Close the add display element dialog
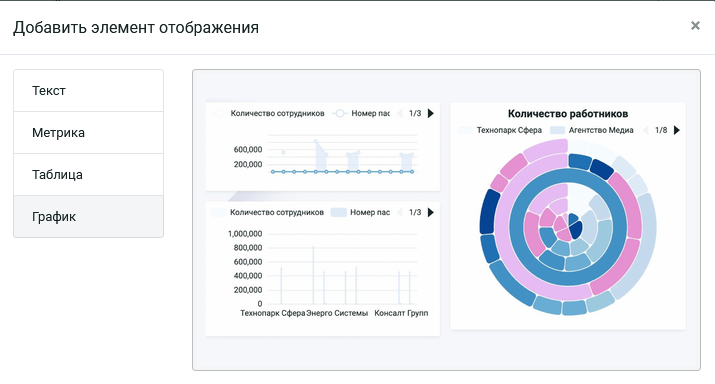 [x=695, y=26]
